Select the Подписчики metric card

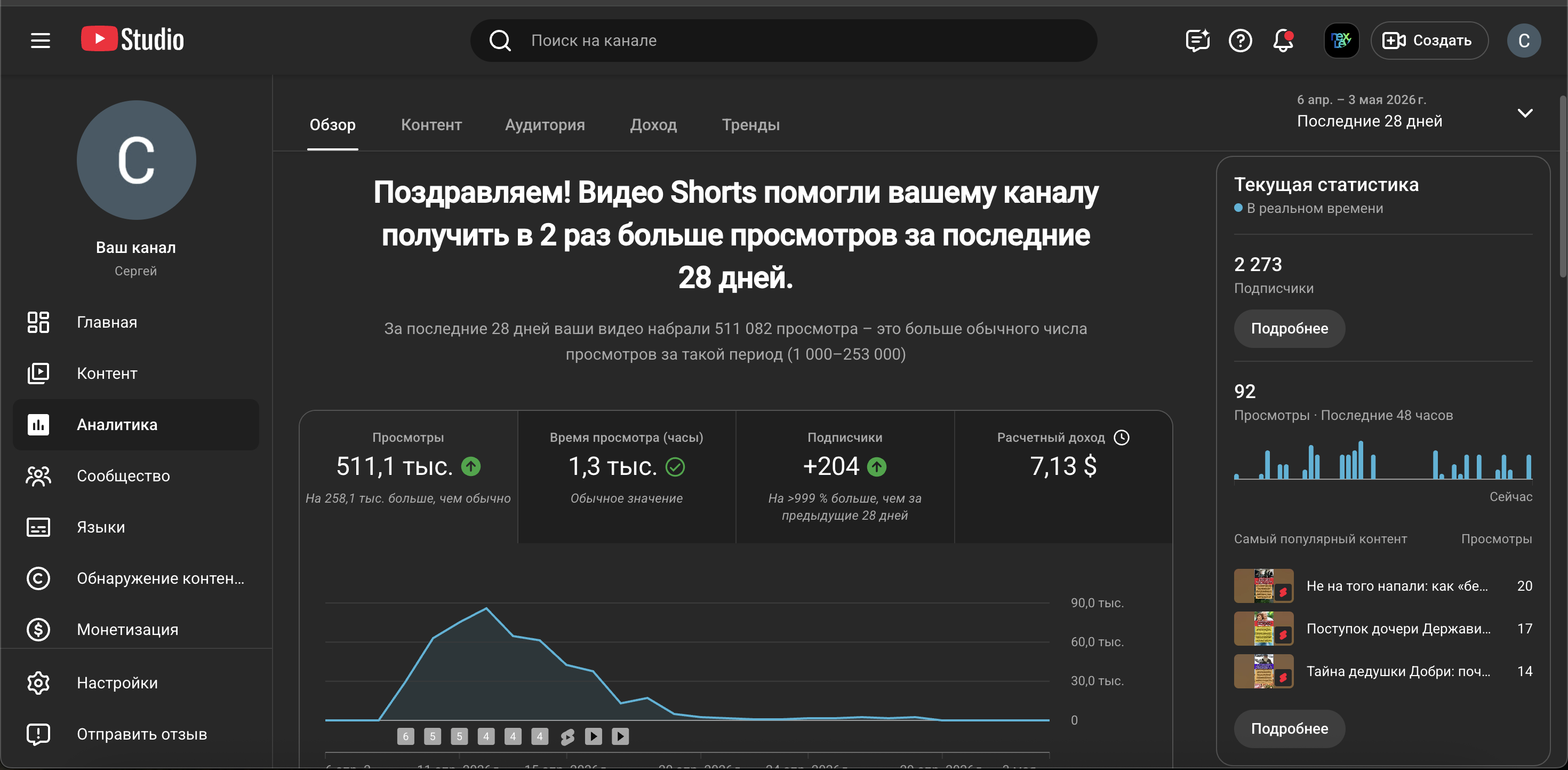coord(845,477)
